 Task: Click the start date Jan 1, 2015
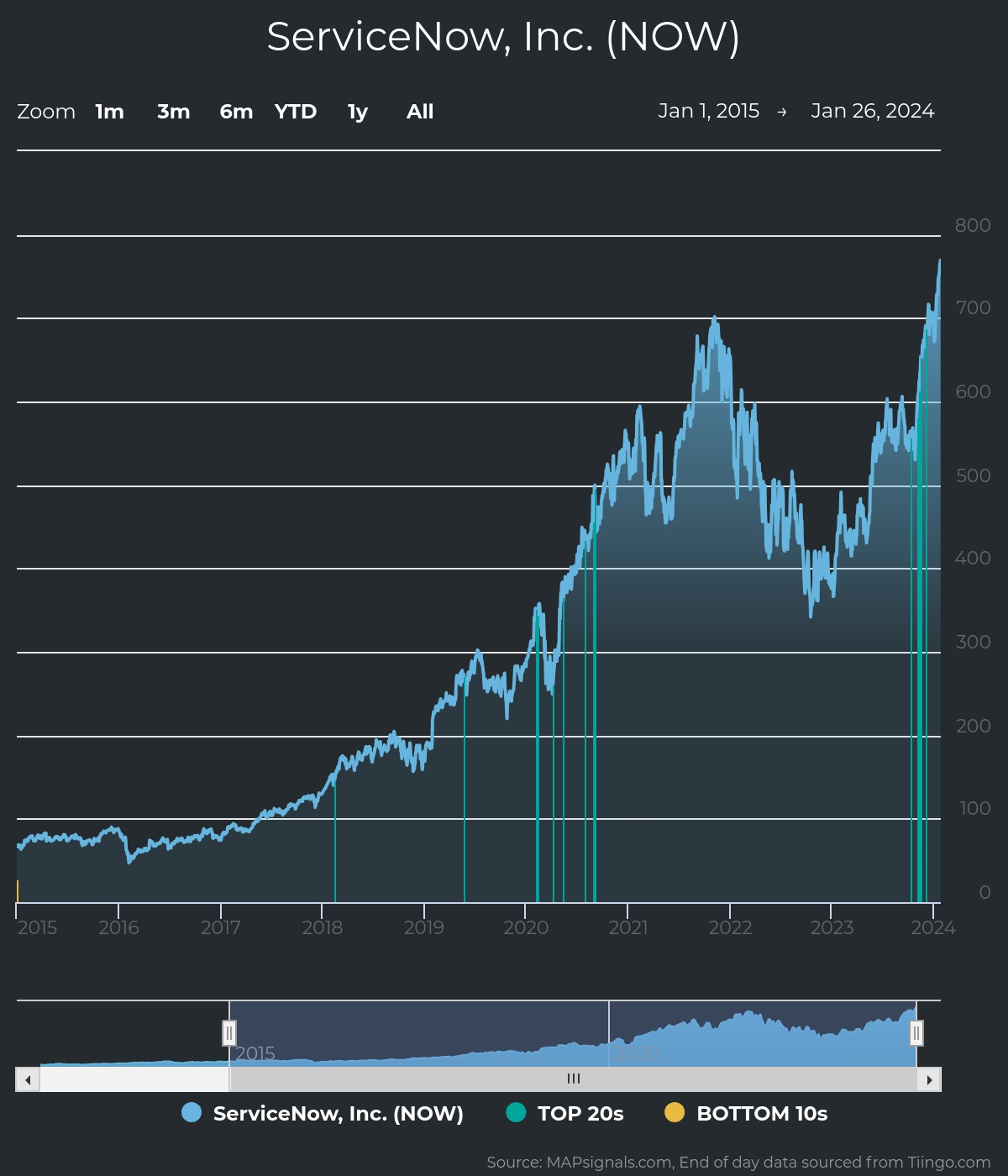tap(709, 111)
